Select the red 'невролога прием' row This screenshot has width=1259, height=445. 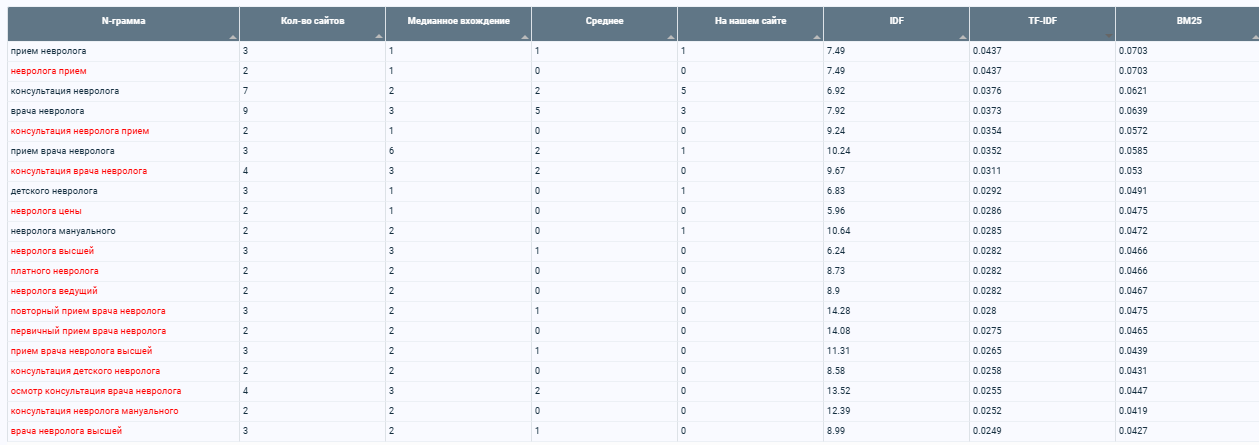point(48,71)
